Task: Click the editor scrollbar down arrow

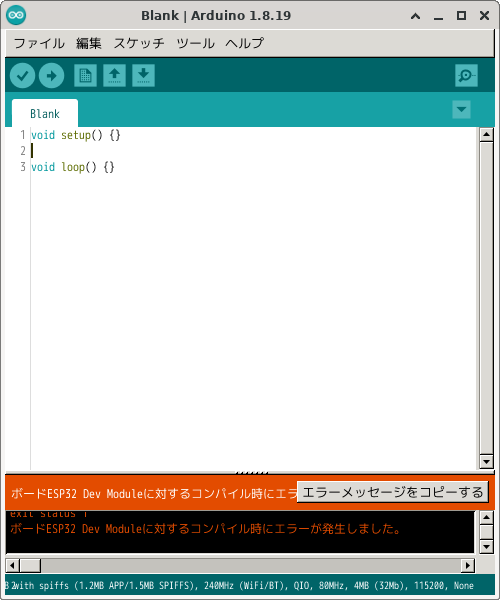Action: click(x=486, y=462)
